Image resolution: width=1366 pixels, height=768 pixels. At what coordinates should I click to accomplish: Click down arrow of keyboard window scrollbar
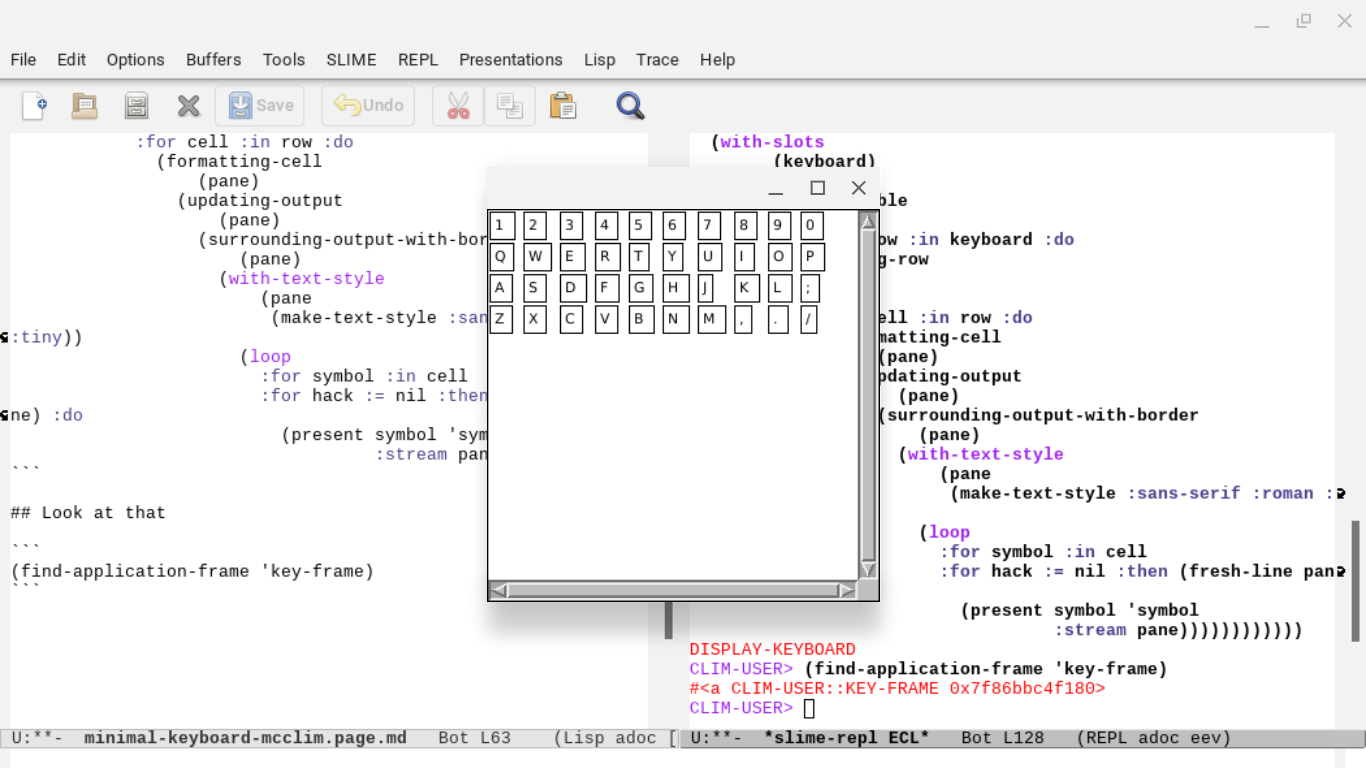click(x=868, y=569)
